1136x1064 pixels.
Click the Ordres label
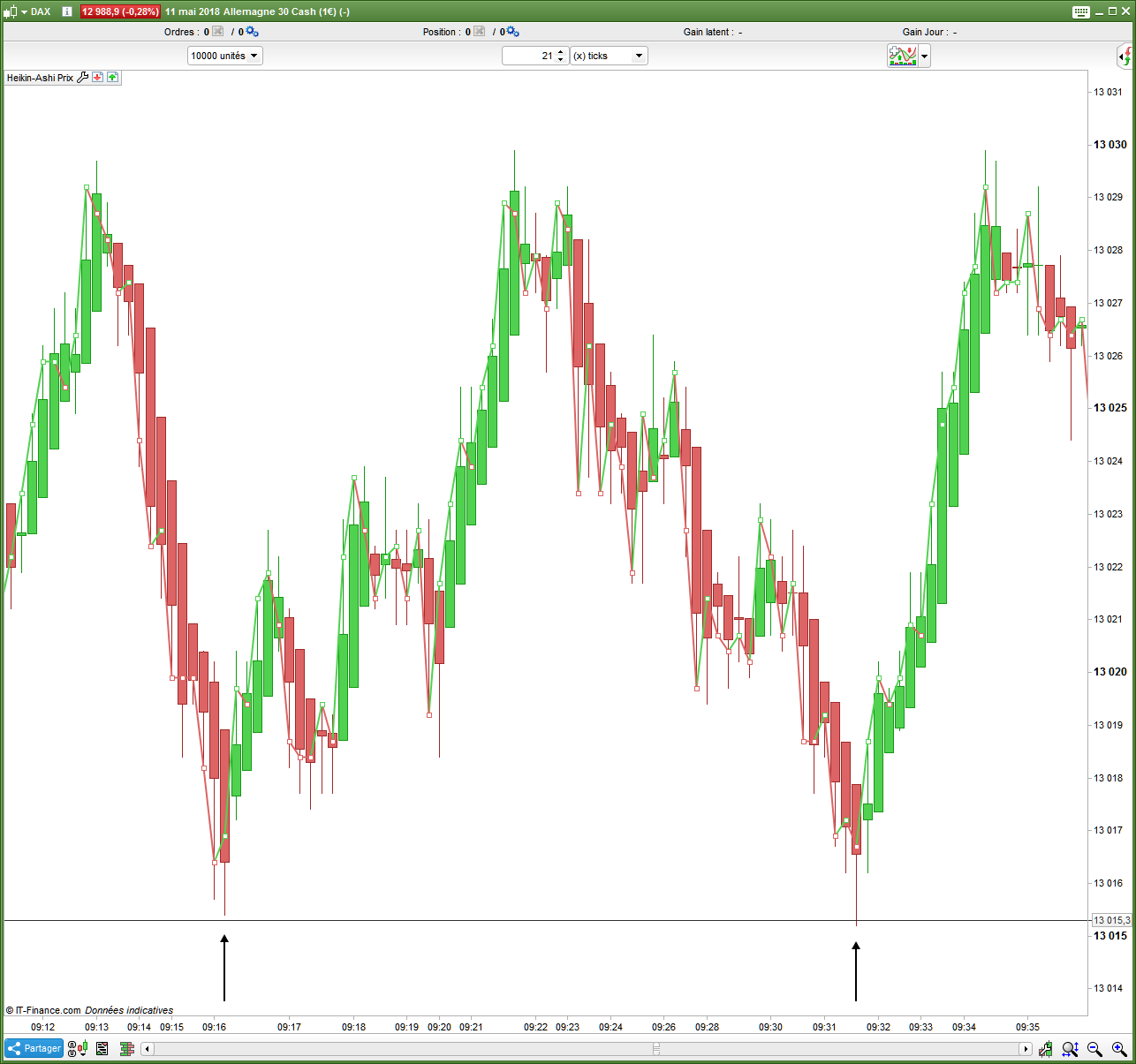181,32
